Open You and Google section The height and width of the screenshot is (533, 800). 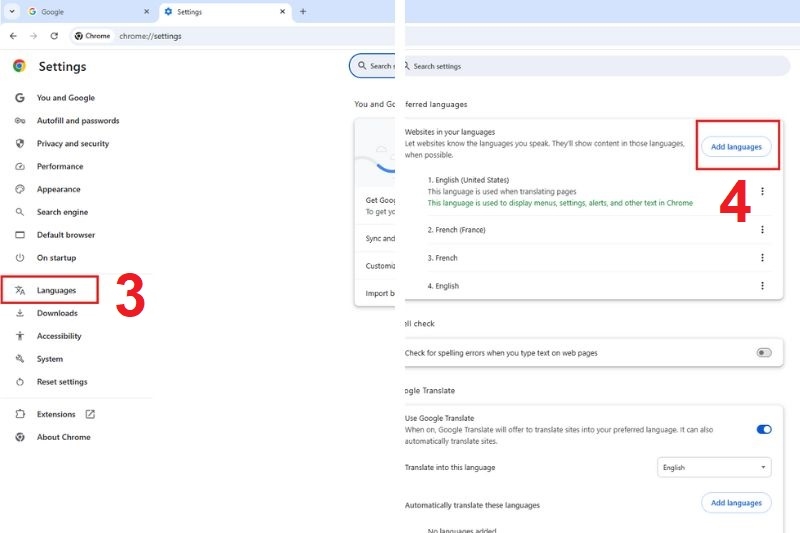click(x=65, y=97)
